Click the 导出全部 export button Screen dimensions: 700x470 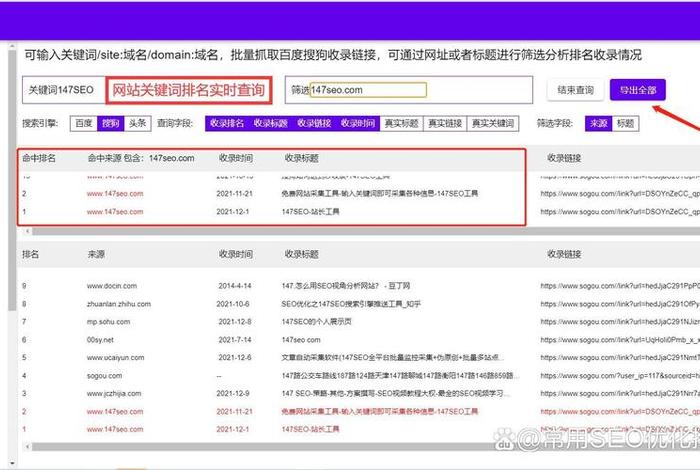[638, 90]
